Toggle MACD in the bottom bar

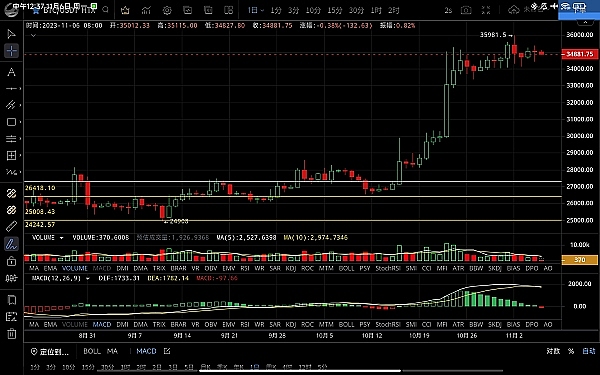coord(146,351)
